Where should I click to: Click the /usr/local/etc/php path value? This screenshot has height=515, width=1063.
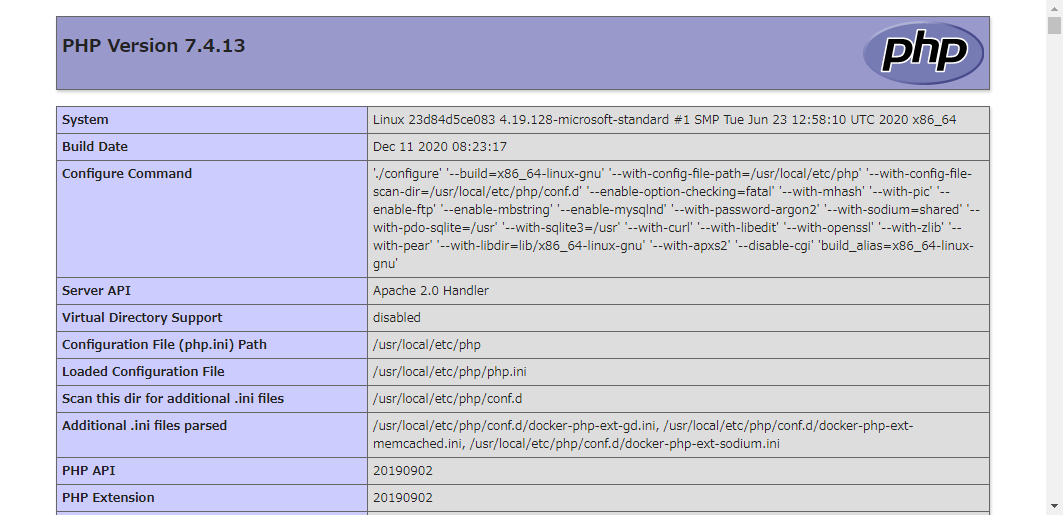(x=427, y=345)
